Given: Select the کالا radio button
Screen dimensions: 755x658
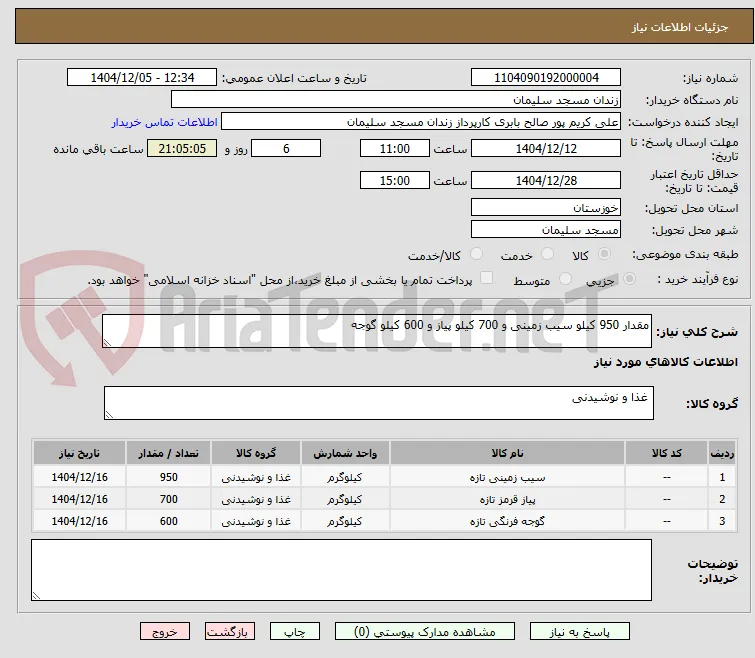Looking at the screenshot, I should 604,254.
